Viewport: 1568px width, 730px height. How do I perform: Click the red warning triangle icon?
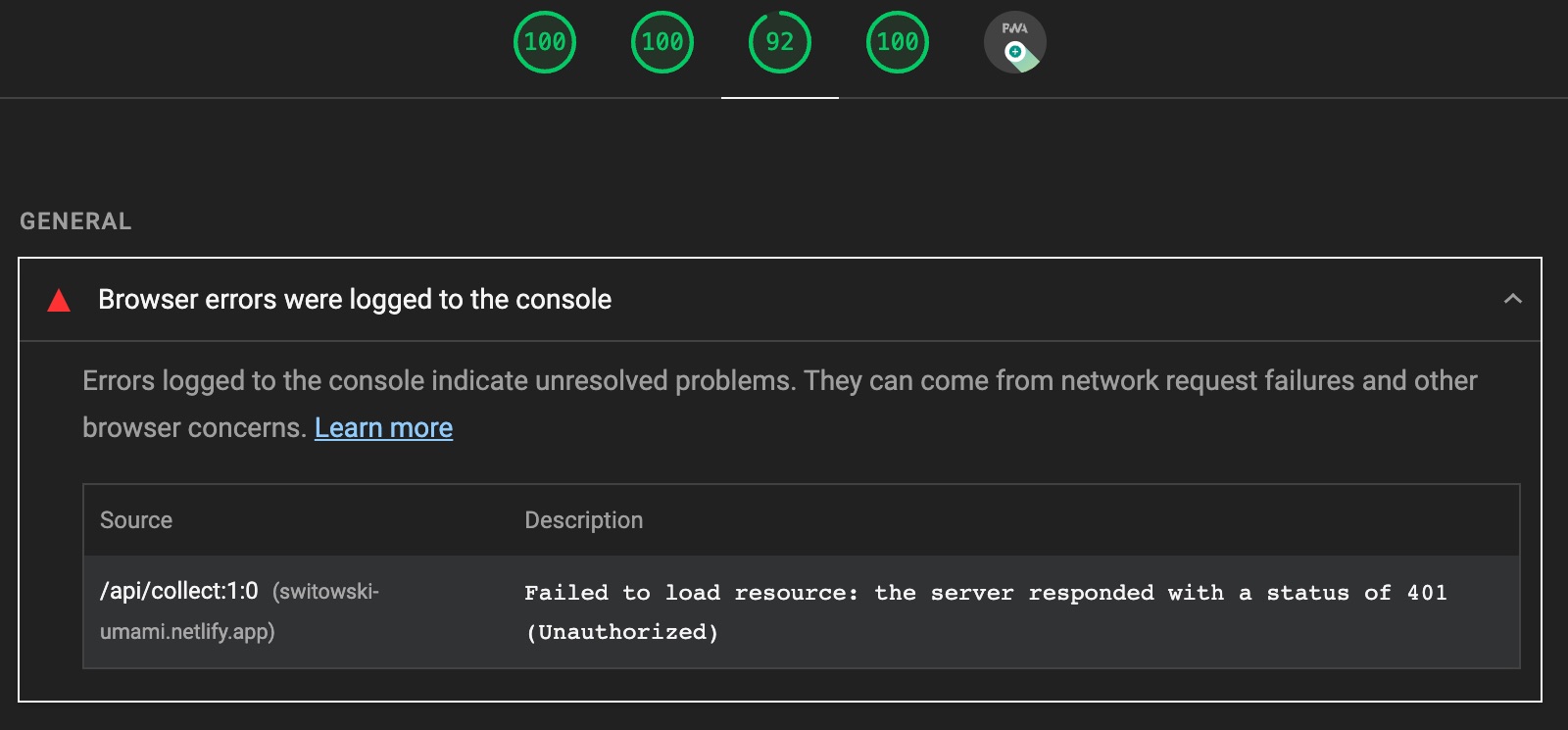pos(59,300)
